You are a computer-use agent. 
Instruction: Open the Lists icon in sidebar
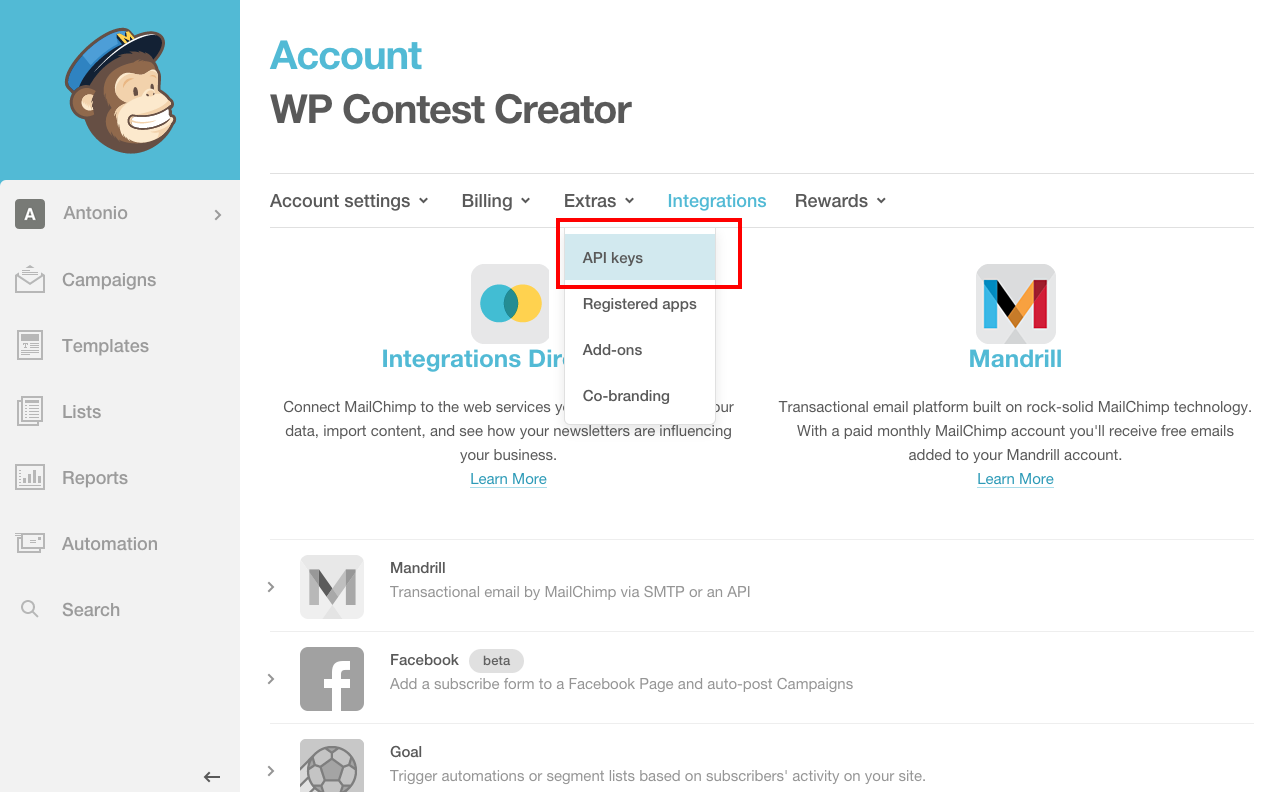[x=30, y=412]
